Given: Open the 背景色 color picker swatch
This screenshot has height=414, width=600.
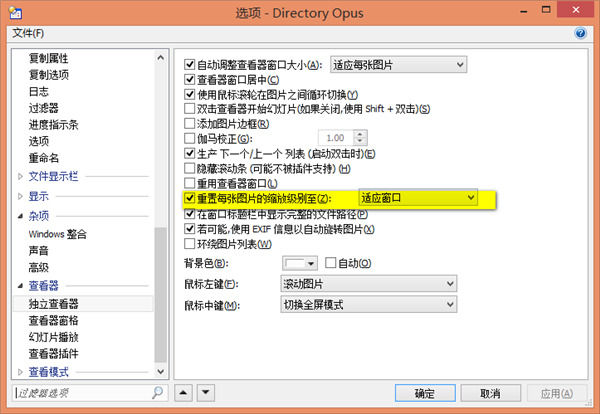Looking at the screenshot, I should point(300,263).
